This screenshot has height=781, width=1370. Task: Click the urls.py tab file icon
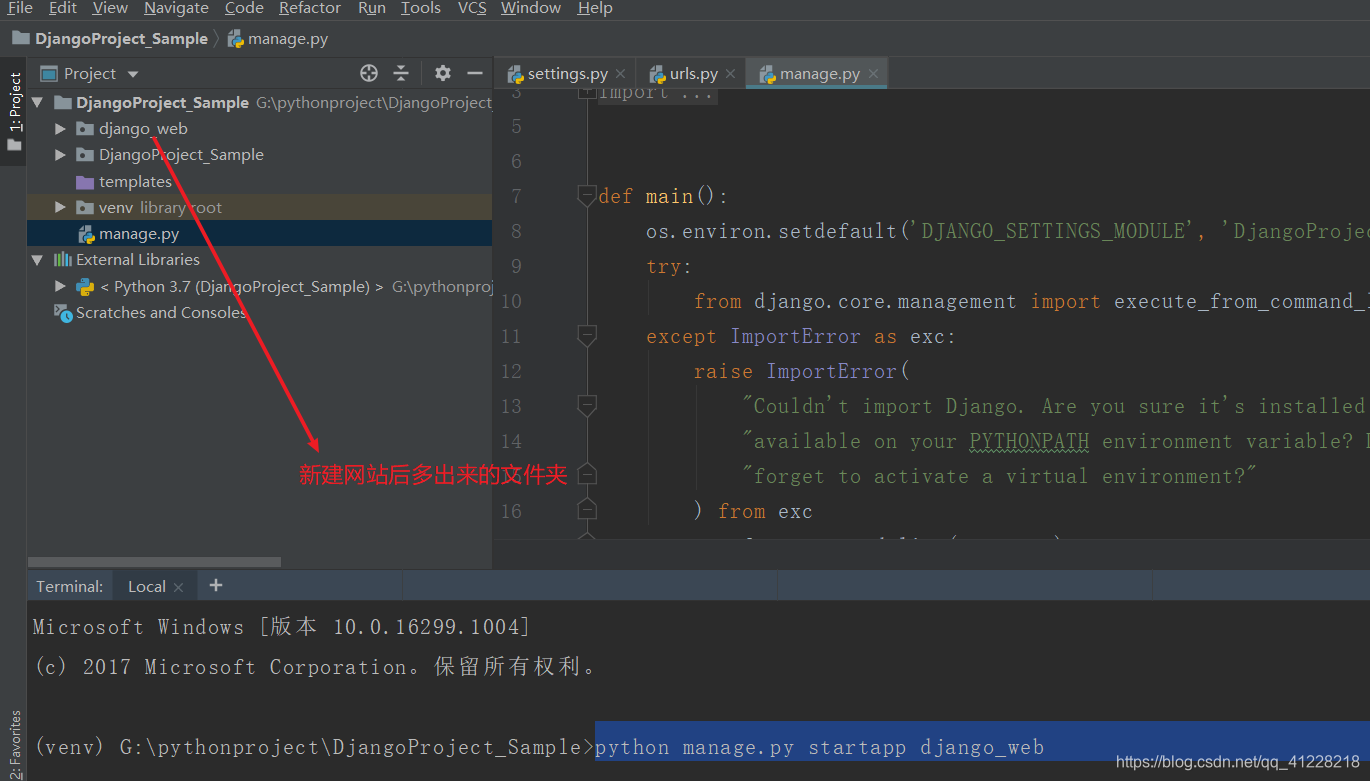(x=657, y=74)
